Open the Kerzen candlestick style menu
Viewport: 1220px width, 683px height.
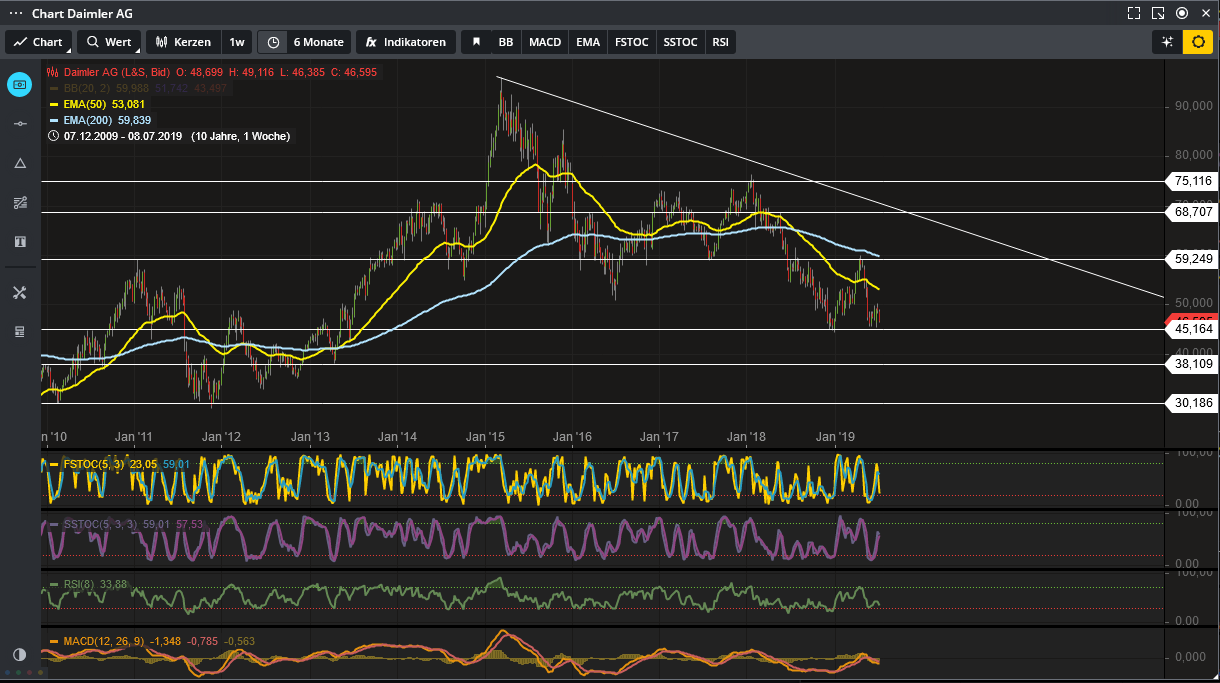183,42
